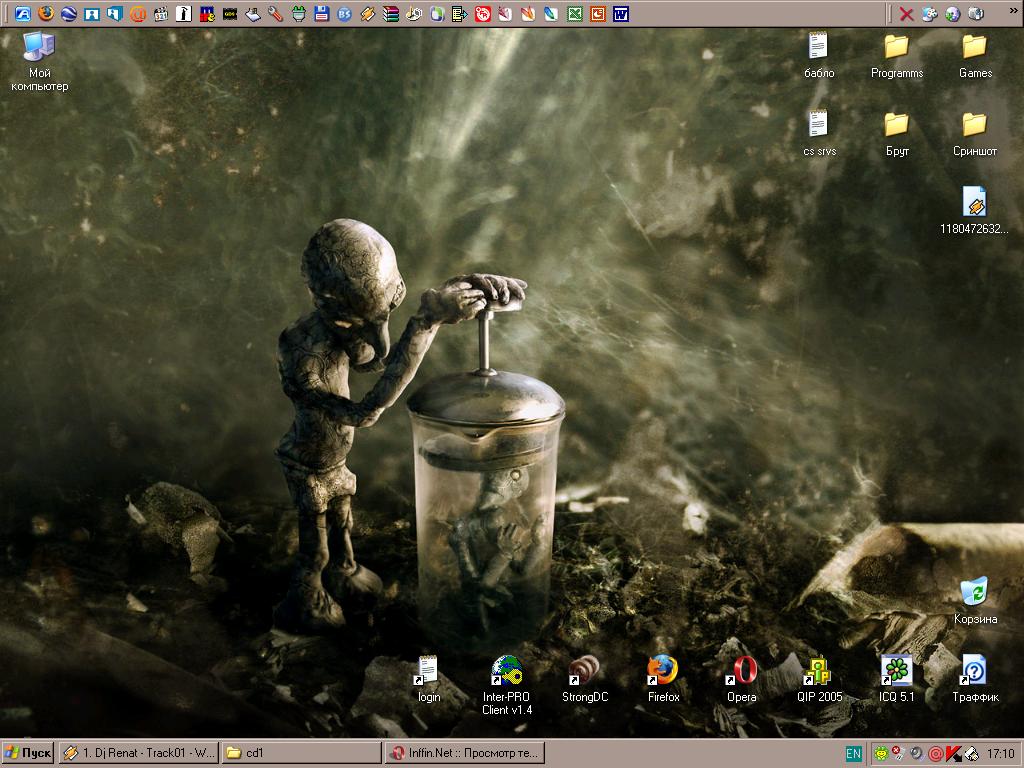
Task: Open the Mail.Ru Agent @ toolbar icon
Action: click(x=138, y=14)
